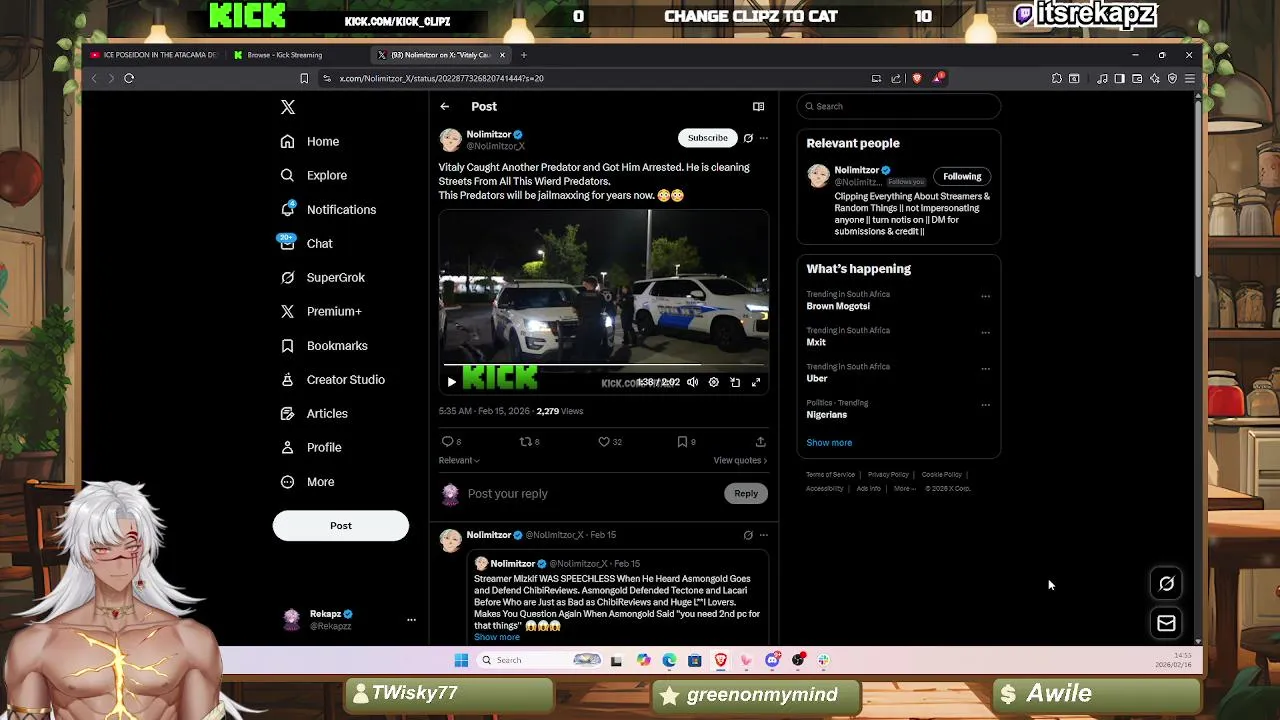Click the Brave Rewards triangle icon
1280x720 pixels.
(x=937, y=78)
